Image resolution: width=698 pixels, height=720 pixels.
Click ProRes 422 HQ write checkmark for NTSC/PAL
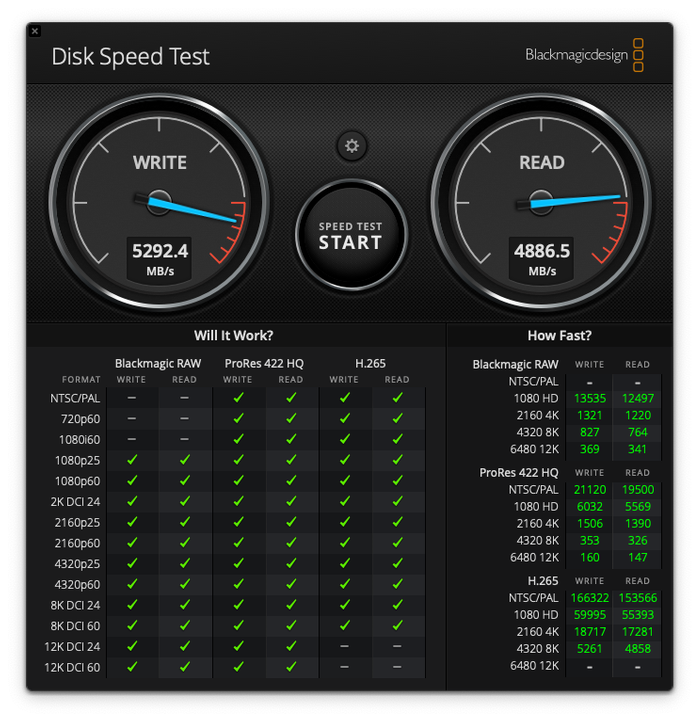click(x=238, y=398)
